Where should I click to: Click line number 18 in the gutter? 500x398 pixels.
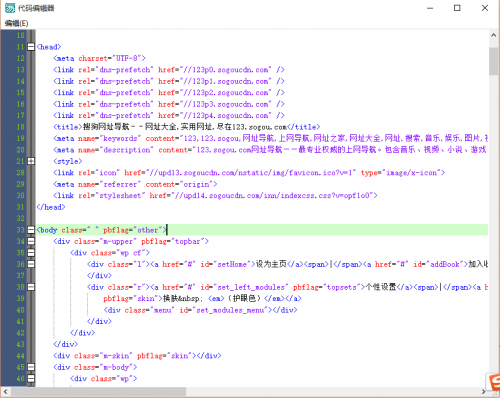point(21,127)
